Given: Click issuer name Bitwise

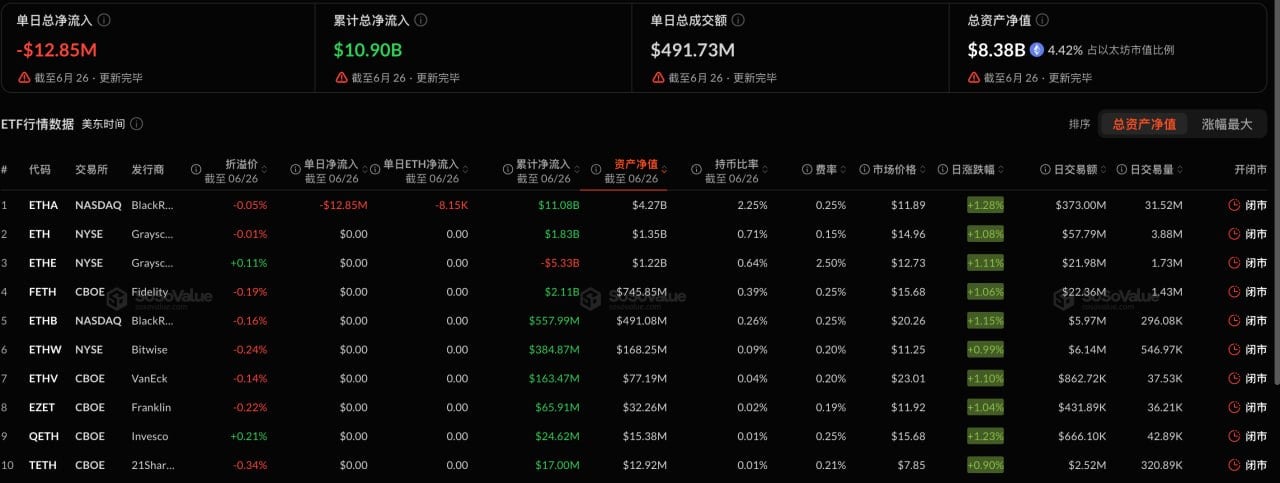Looking at the screenshot, I should [x=150, y=350].
